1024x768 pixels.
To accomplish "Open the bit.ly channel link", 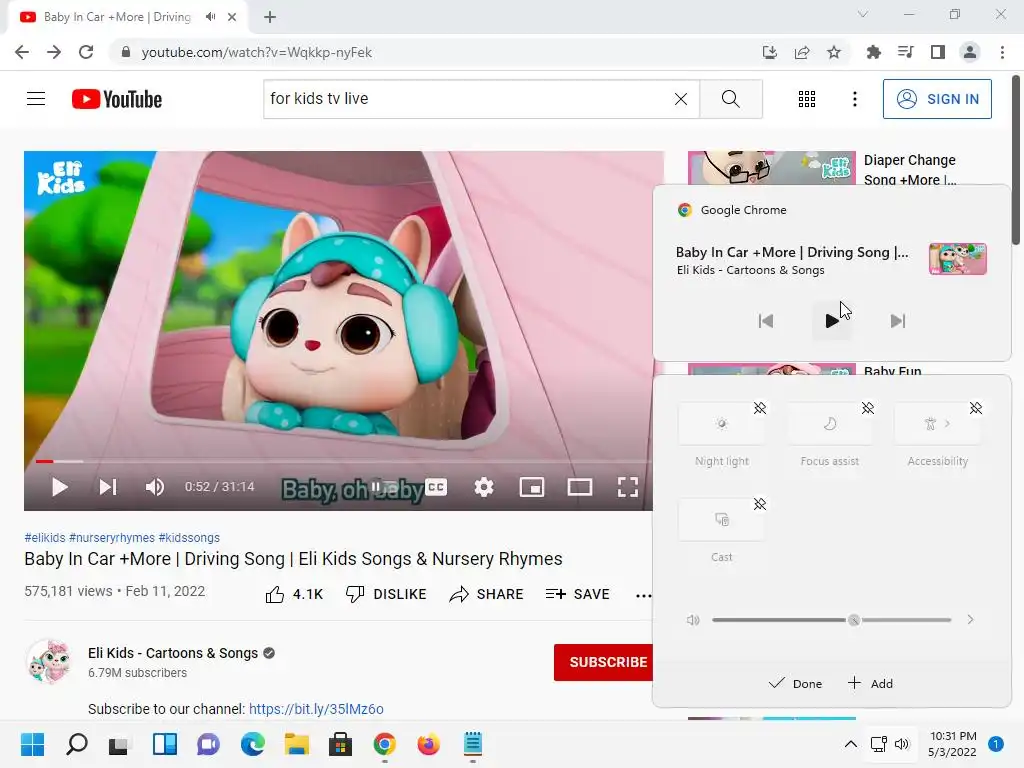I will (x=316, y=709).
